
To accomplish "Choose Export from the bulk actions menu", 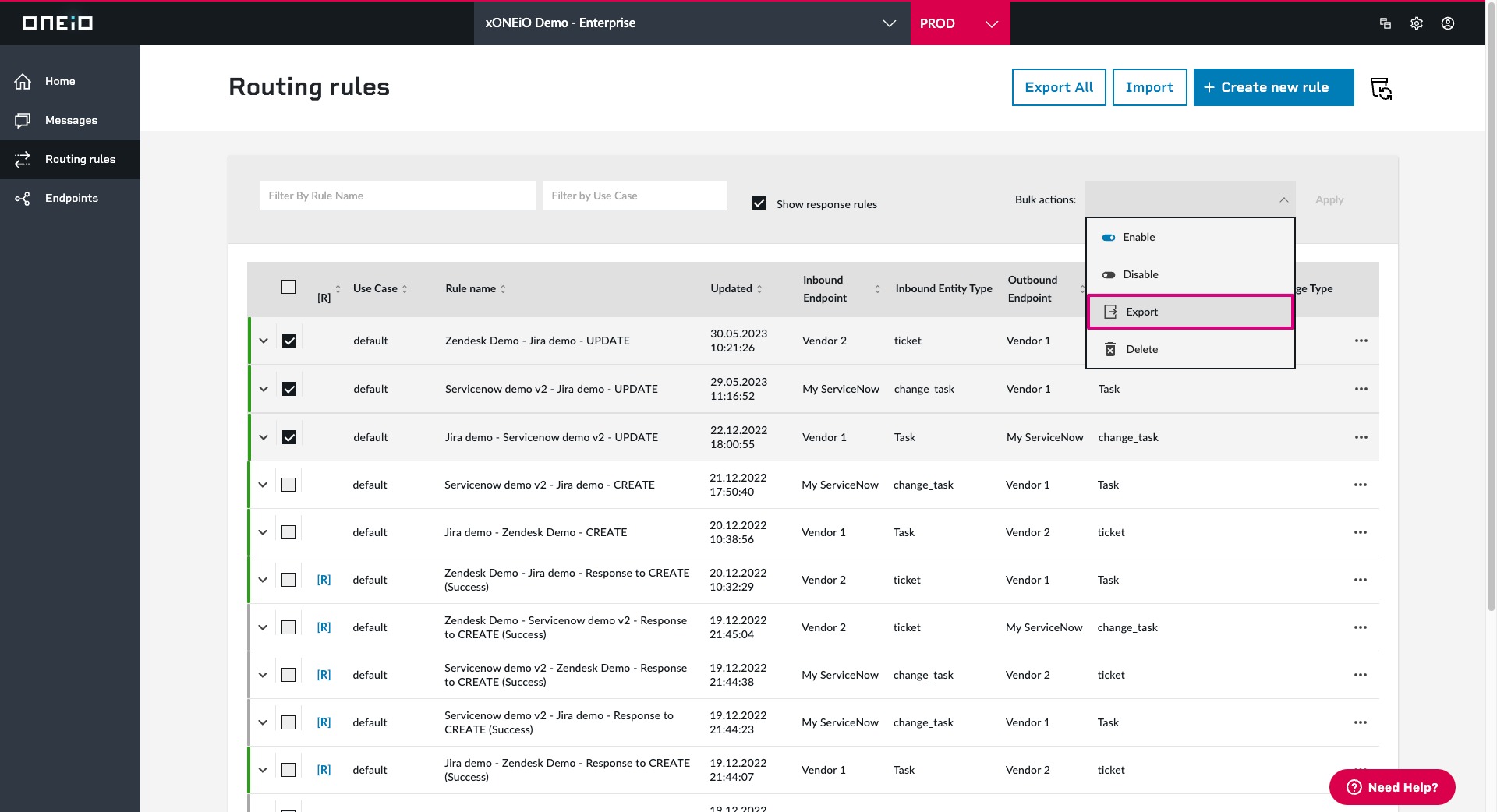I will [x=1141, y=311].
